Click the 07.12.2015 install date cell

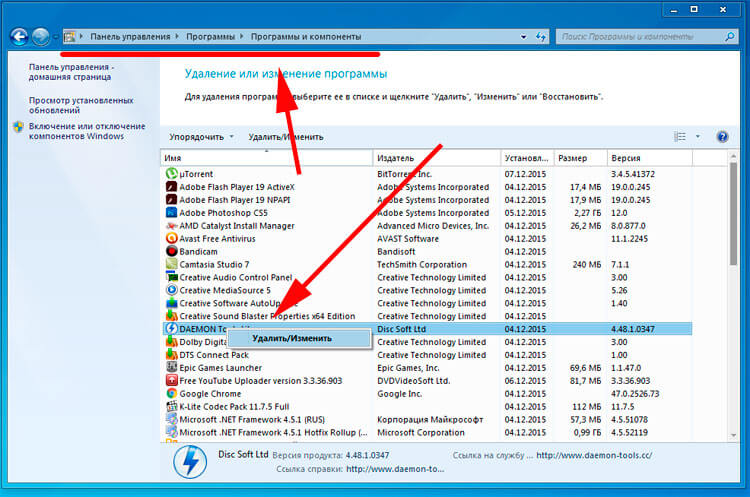click(x=525, y=174)
